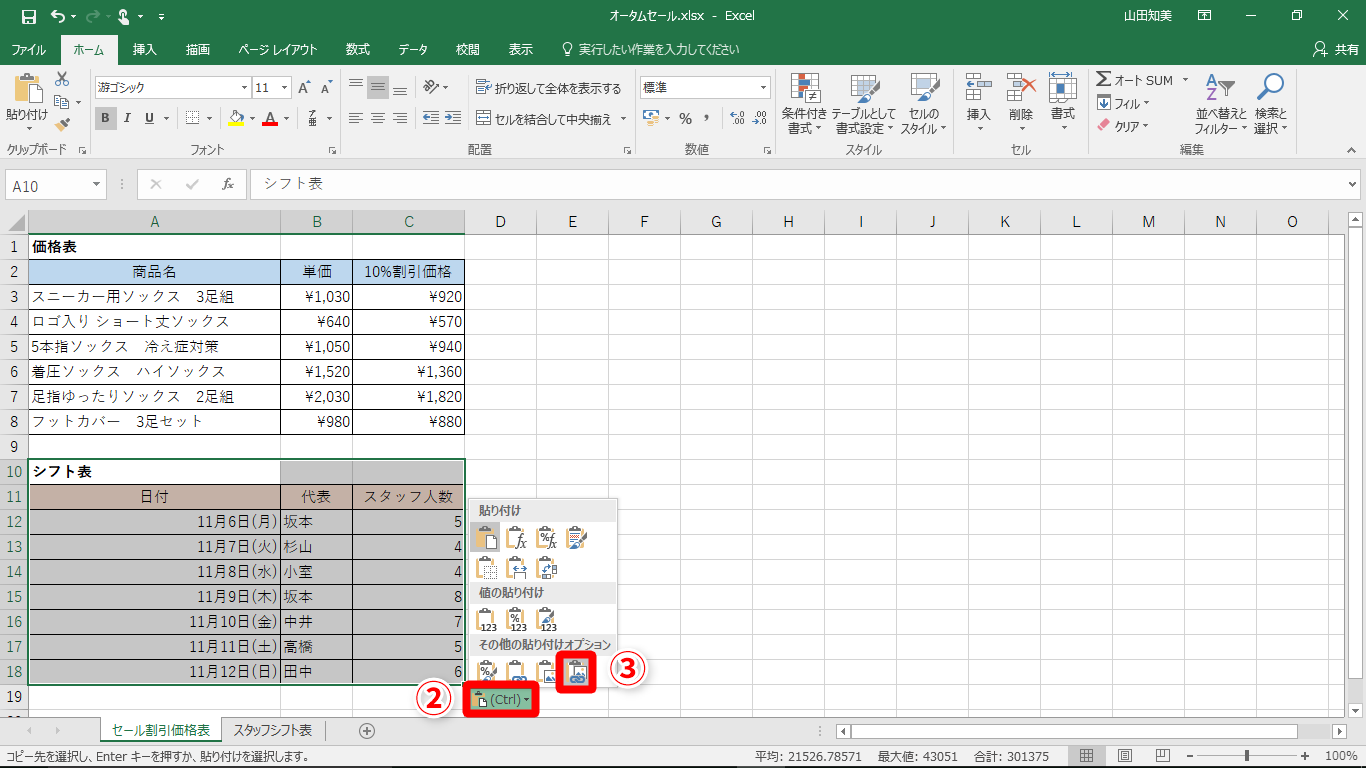This screenshot has height=768, width=1366.
Task: Click the Format Painter brush icon
Action: 62,125
